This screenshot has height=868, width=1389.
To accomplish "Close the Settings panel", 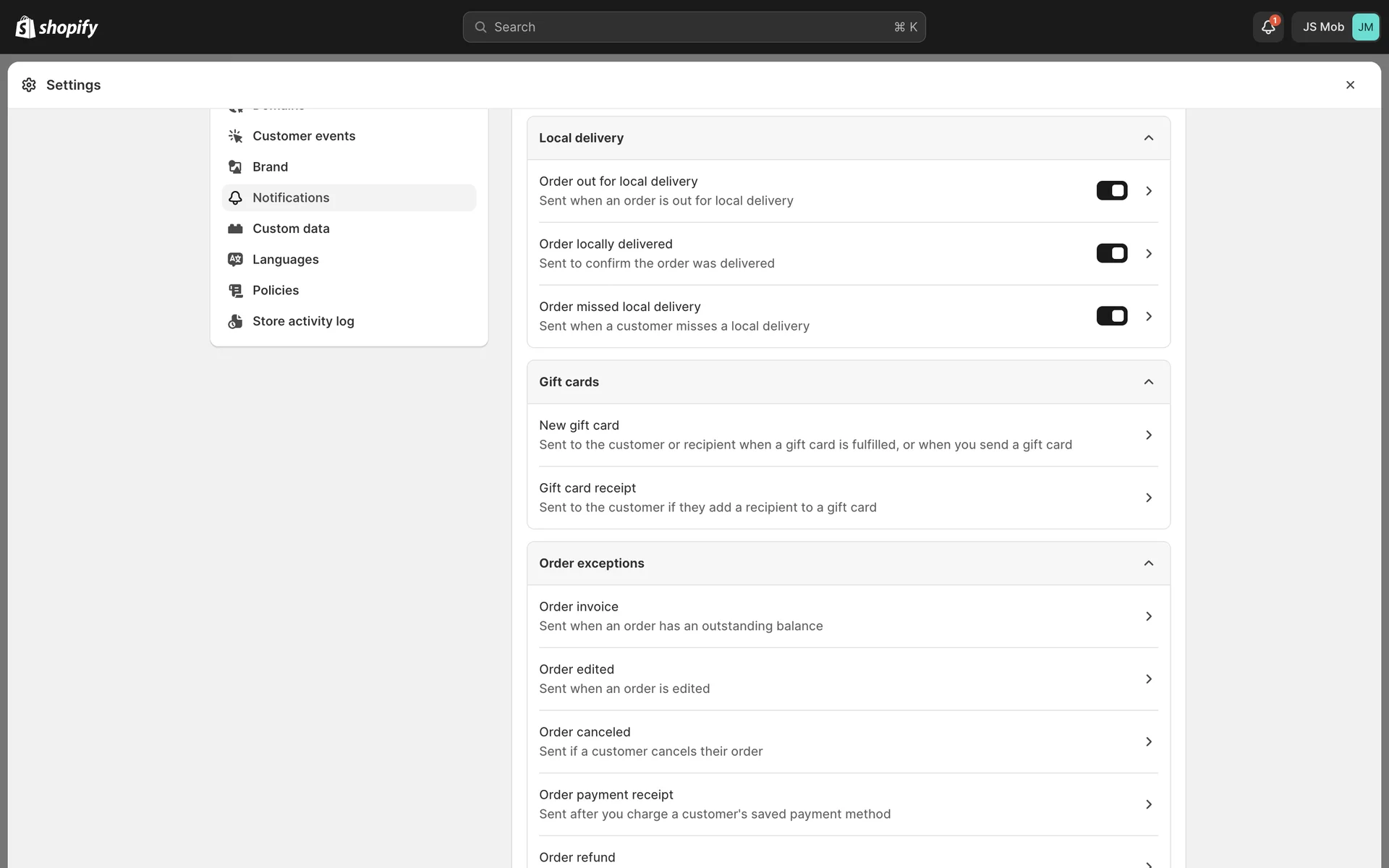I will click(1349, 85).
